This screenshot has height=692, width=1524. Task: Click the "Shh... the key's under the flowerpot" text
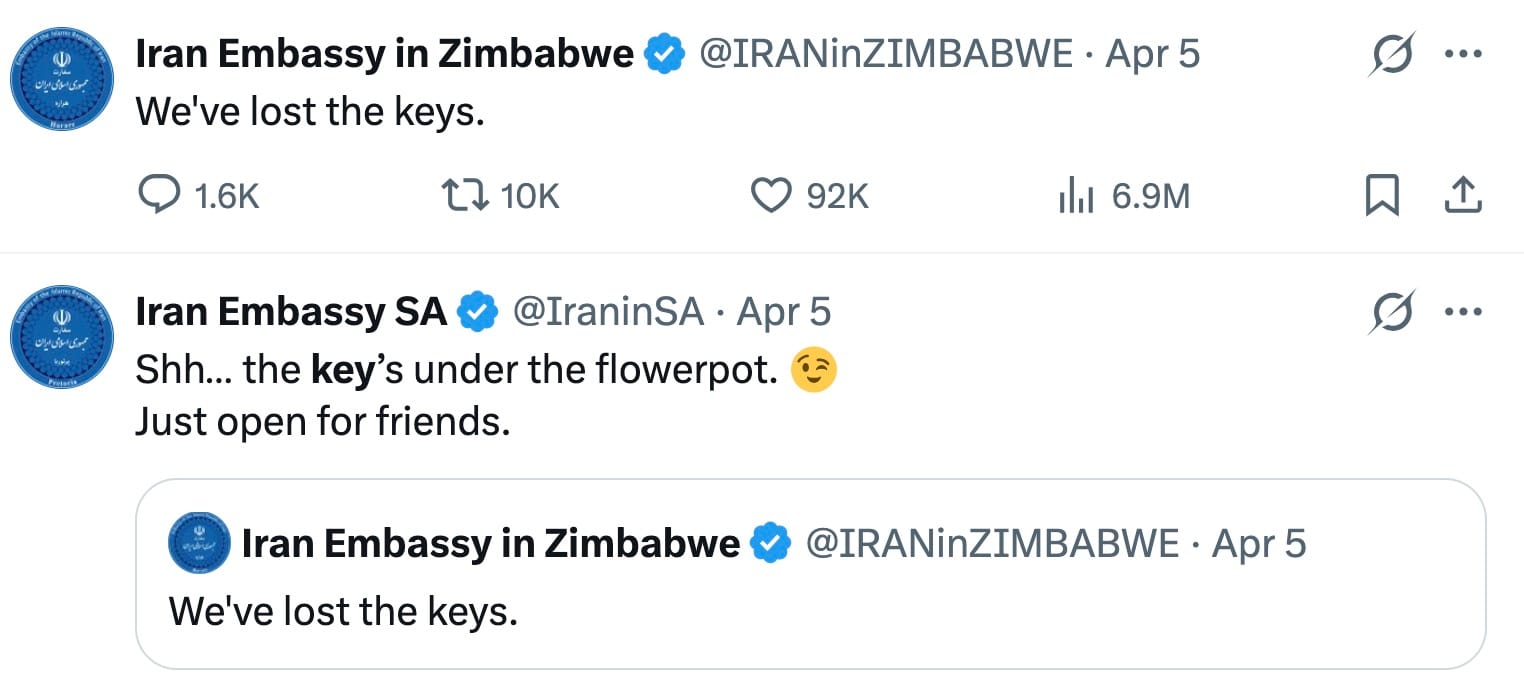click(x=456, y=371)
